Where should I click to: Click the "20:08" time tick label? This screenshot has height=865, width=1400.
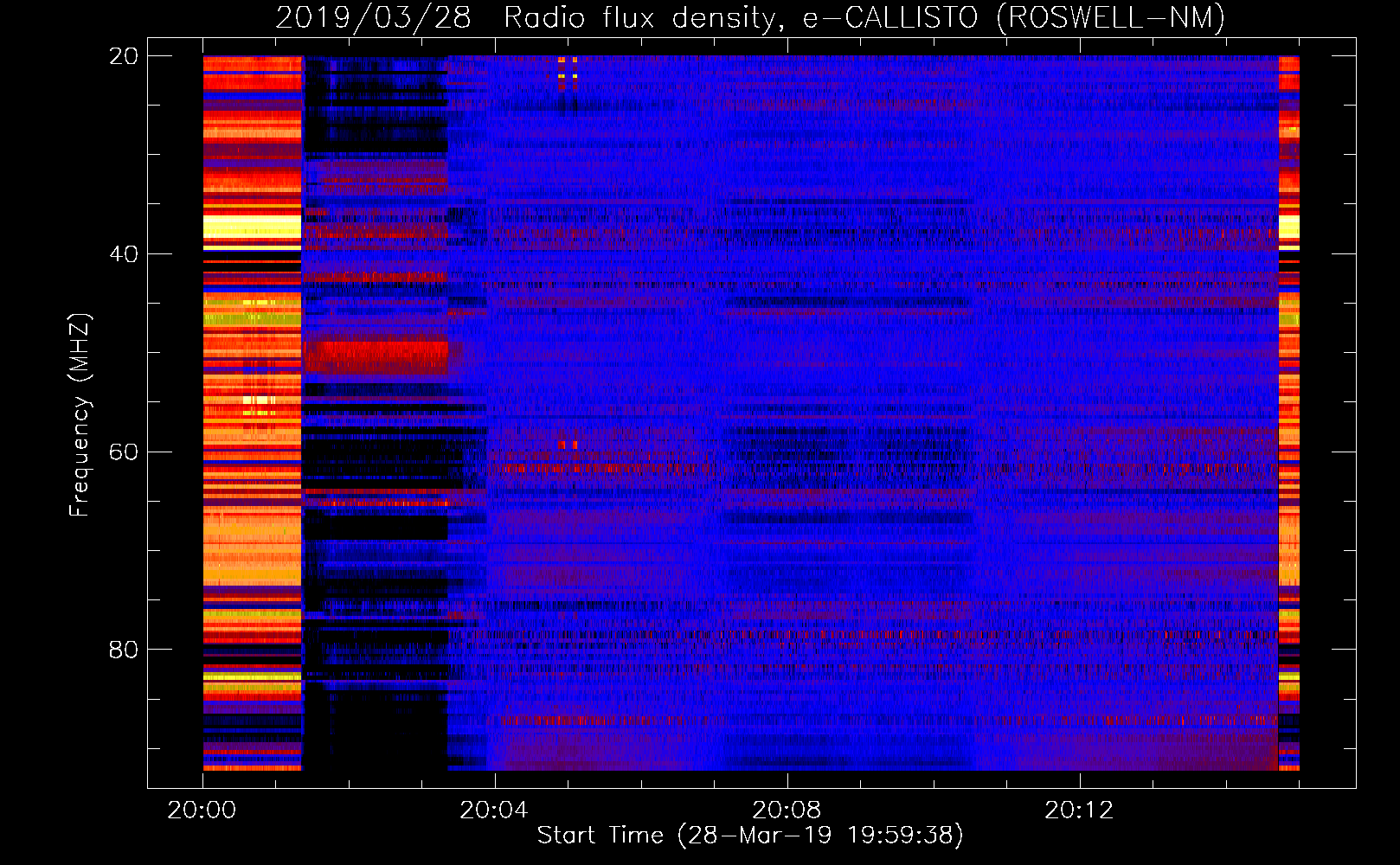point(787,810)
